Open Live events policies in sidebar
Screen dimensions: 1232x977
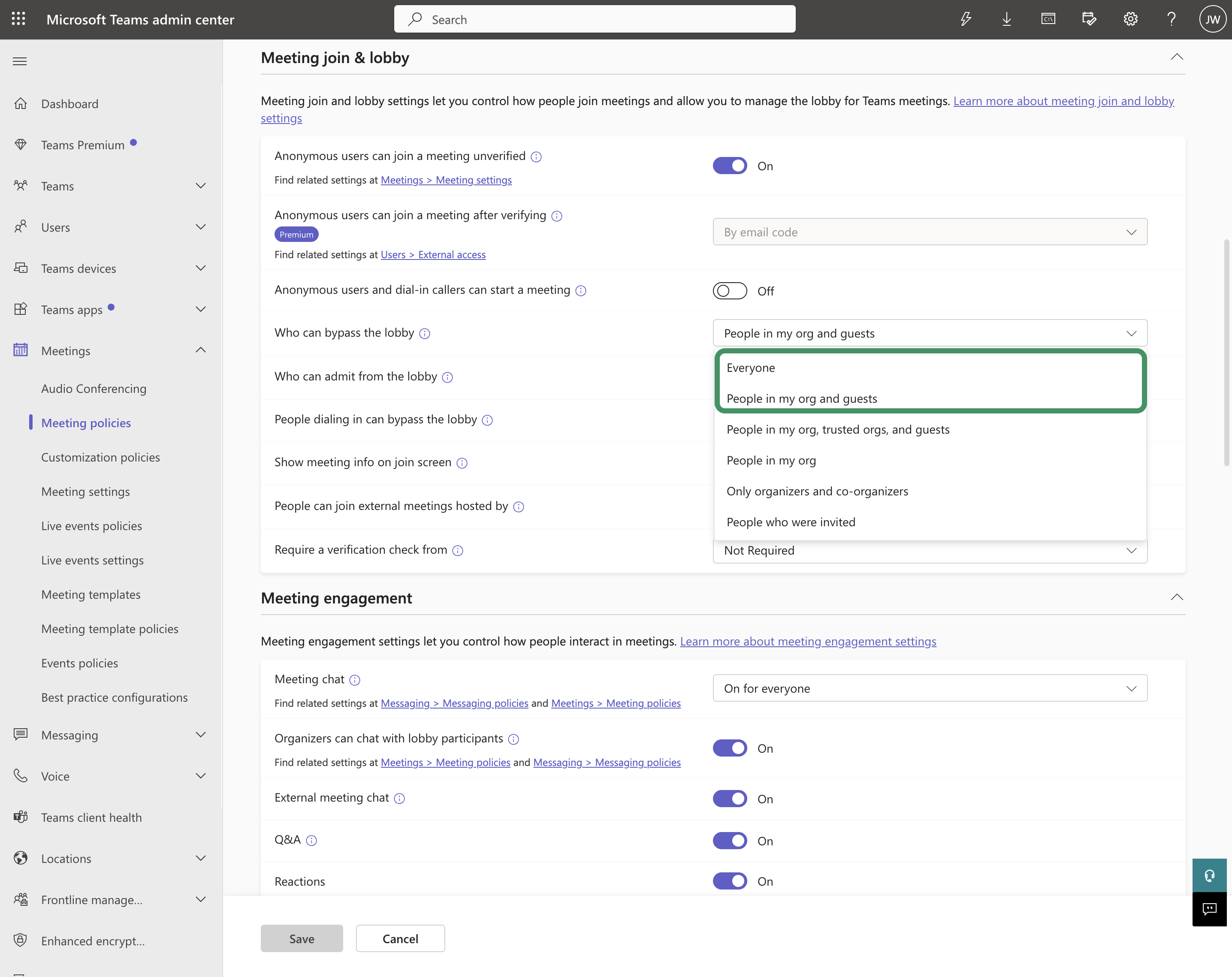coord(91,526)
